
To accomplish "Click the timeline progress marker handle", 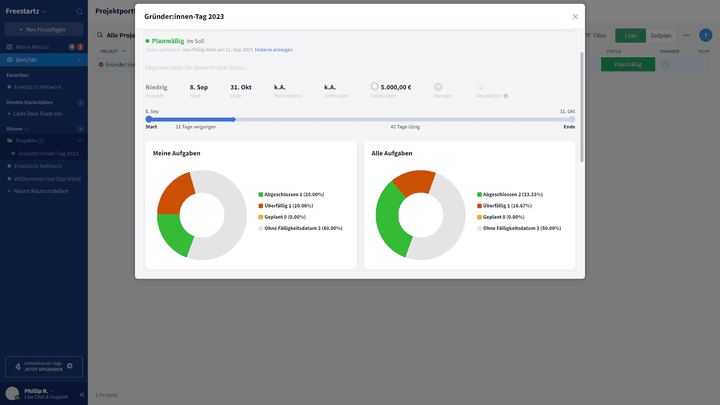I will [x=234, y=119].
